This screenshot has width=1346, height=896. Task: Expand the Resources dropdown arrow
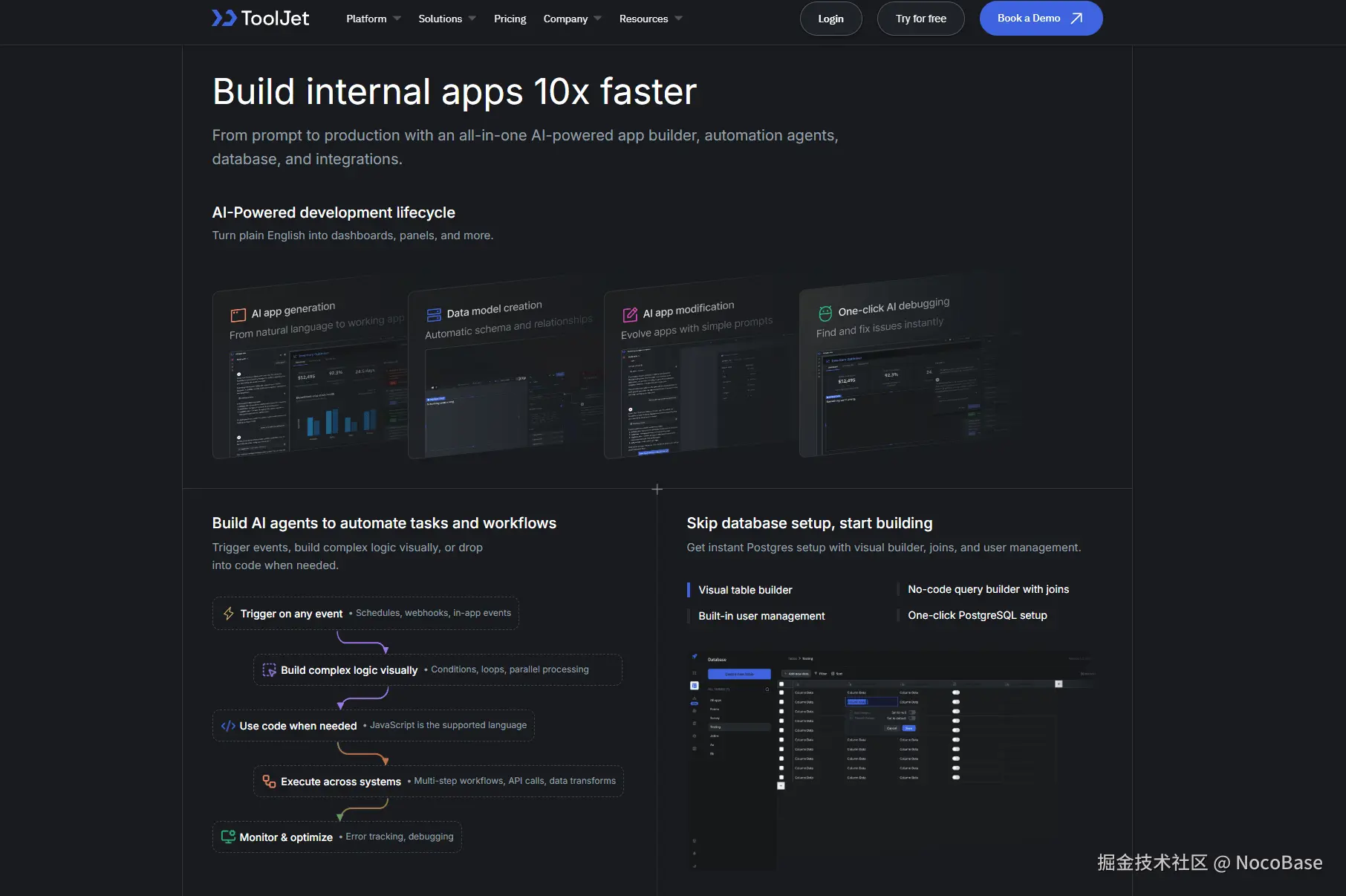[678, 19]
